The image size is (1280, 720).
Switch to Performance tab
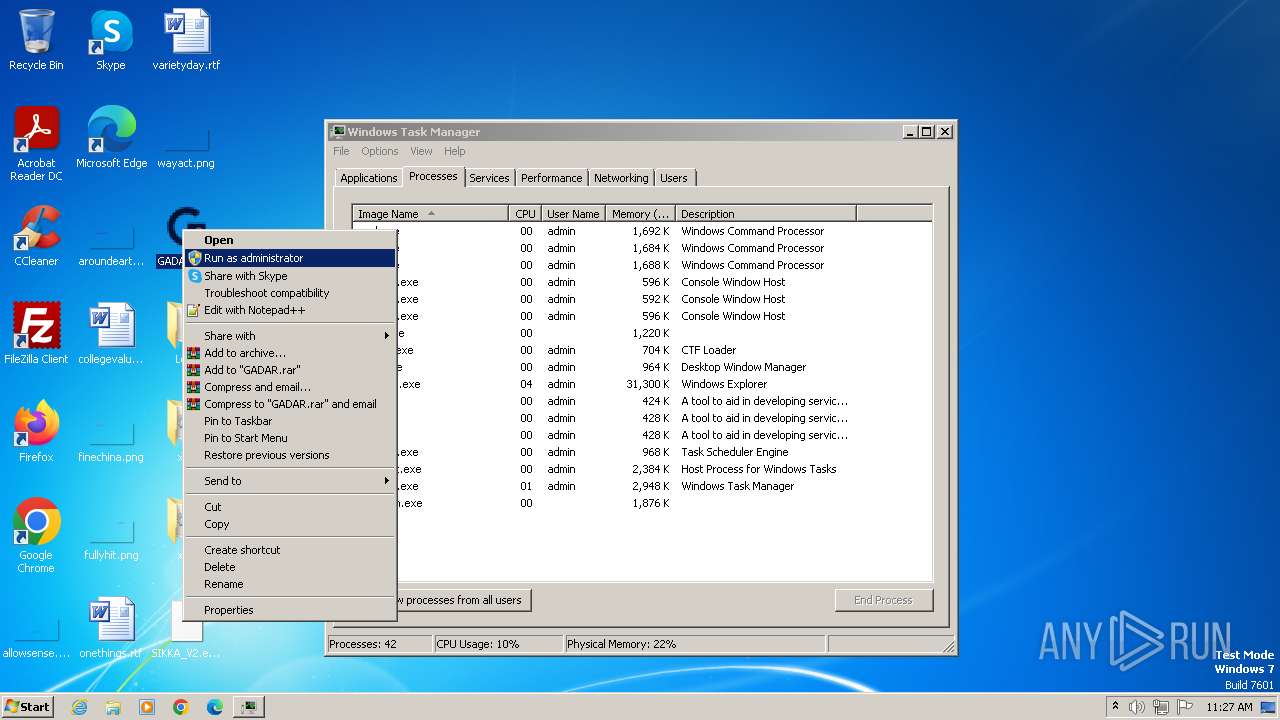tap(551, 178)
